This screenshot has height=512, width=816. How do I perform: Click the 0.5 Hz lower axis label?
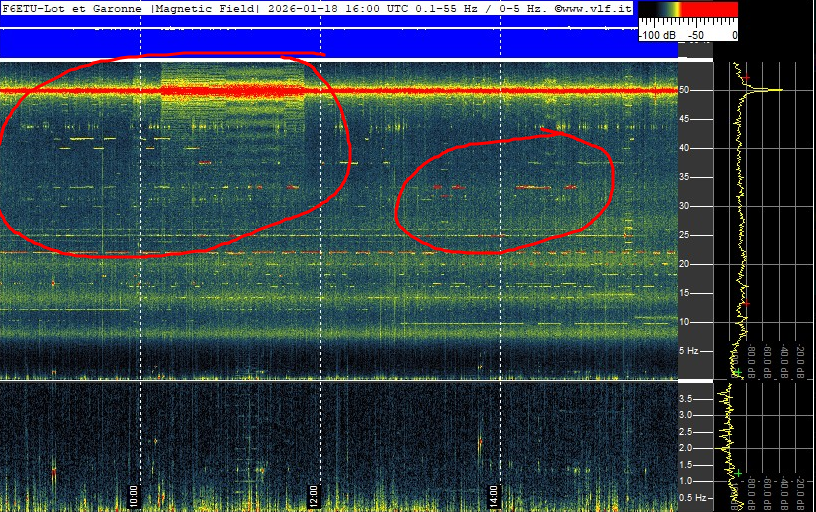[x=690, y=497]
